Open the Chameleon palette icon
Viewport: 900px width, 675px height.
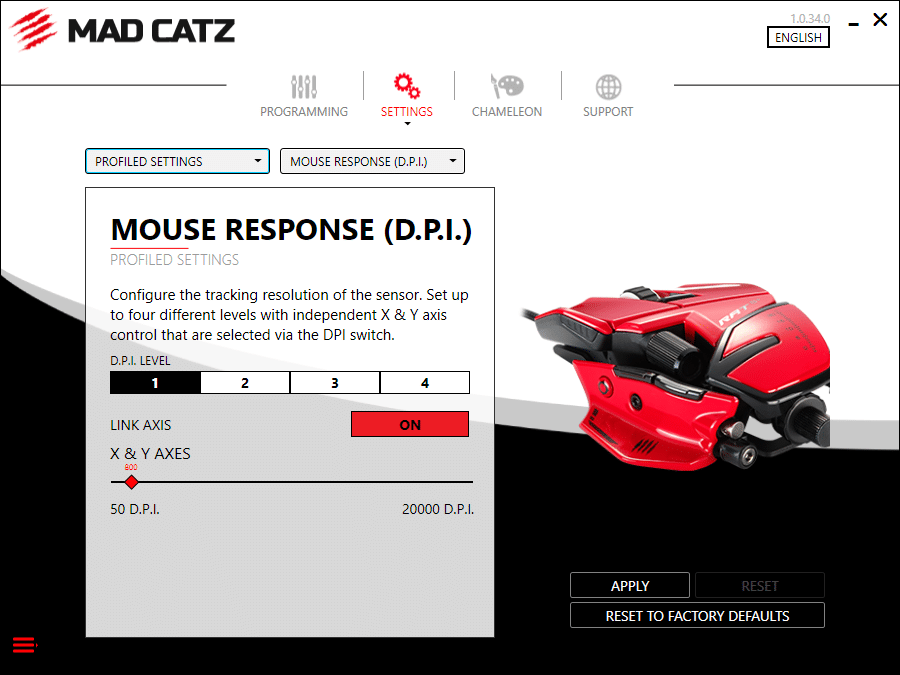tap(506, 86)
